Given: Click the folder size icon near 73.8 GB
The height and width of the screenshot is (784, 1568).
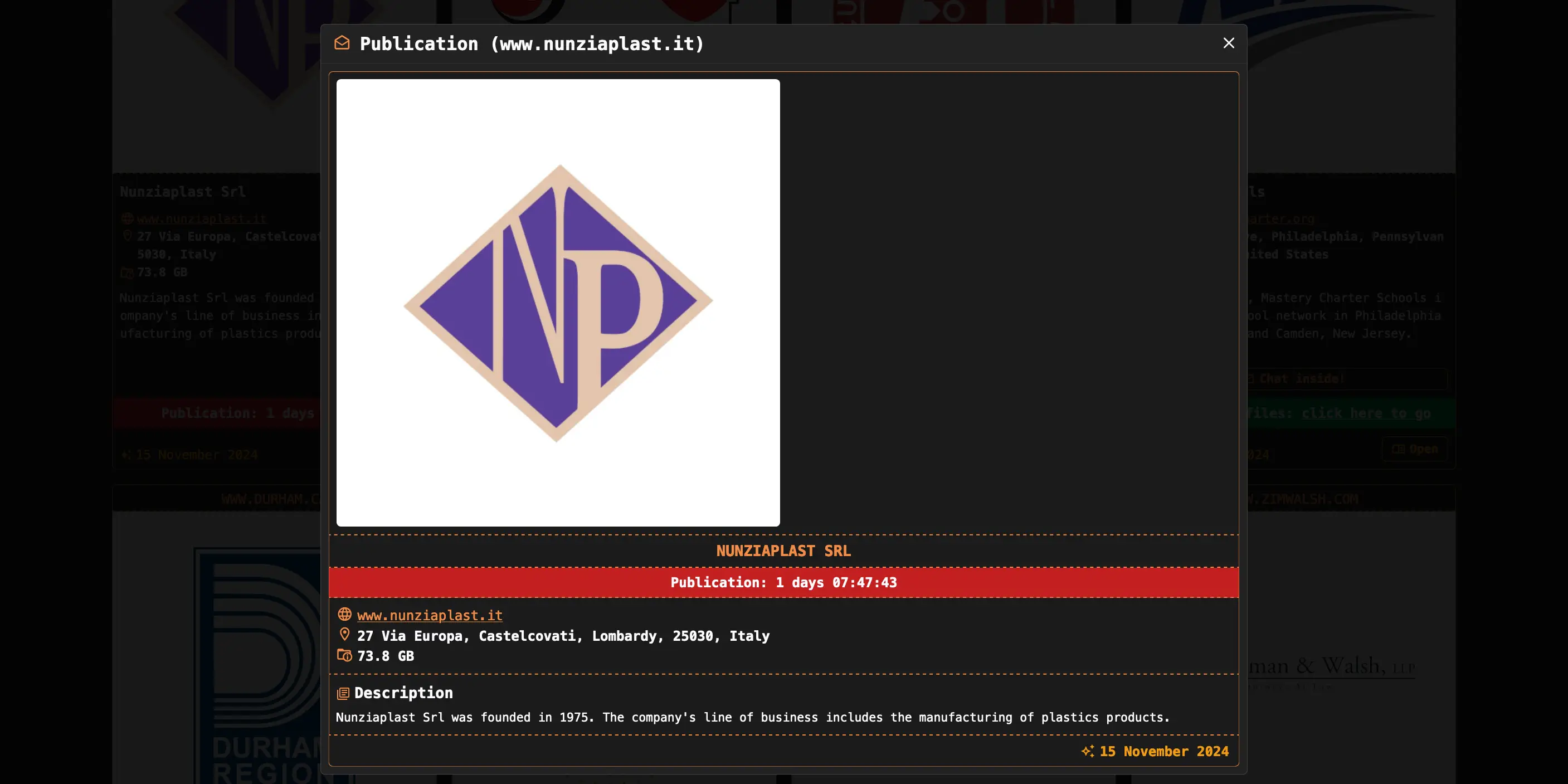Looking at the screenshot, I should 344,655.
